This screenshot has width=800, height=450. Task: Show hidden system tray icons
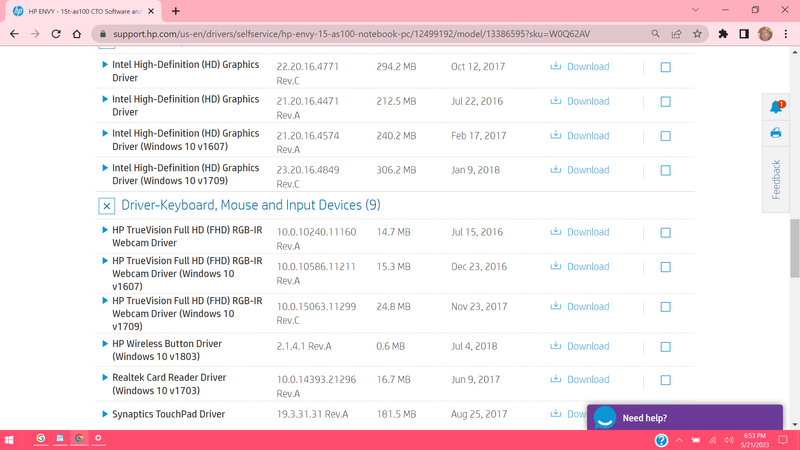click(679, 440)
